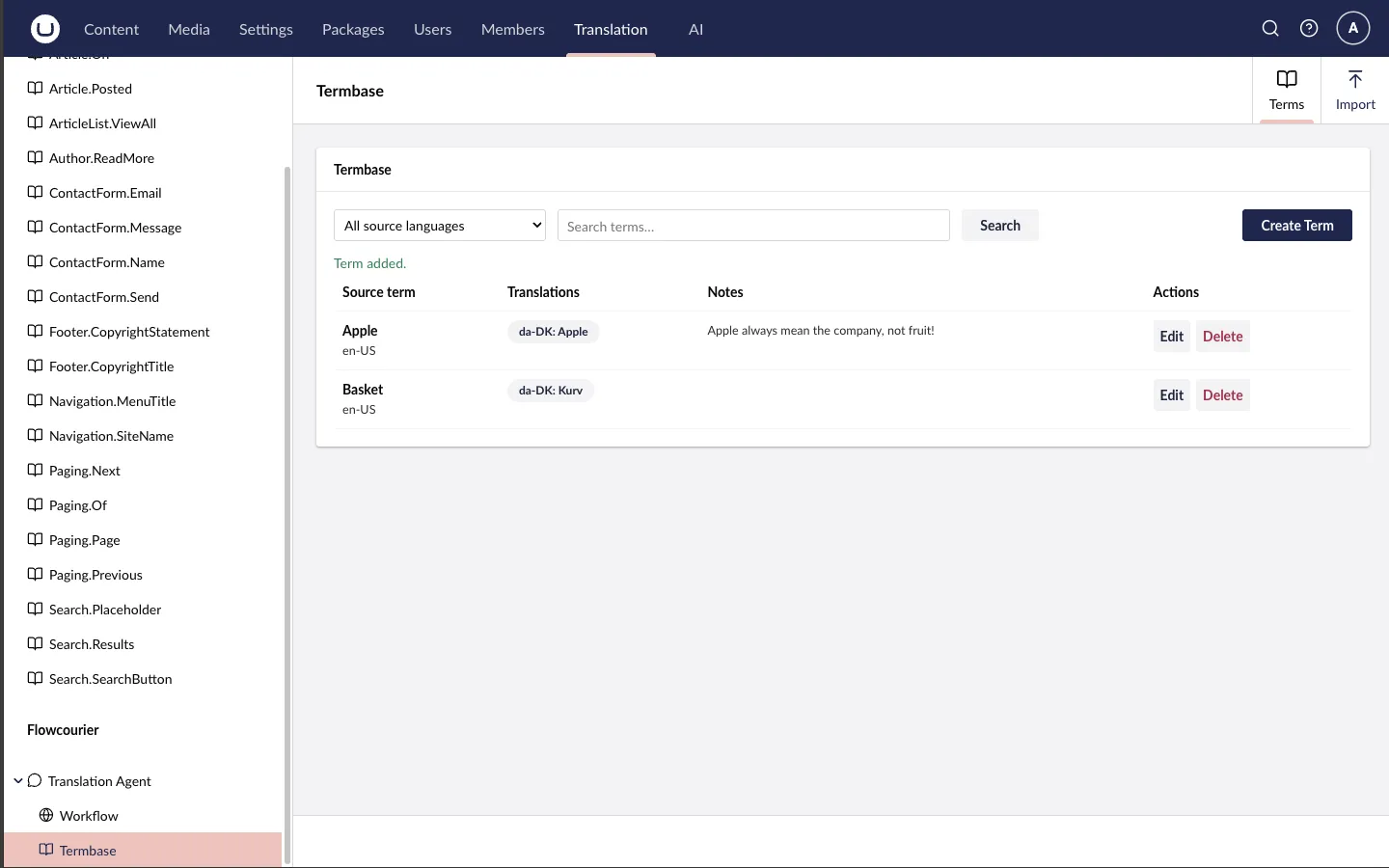Click the Create Term button

point(1297,226)
